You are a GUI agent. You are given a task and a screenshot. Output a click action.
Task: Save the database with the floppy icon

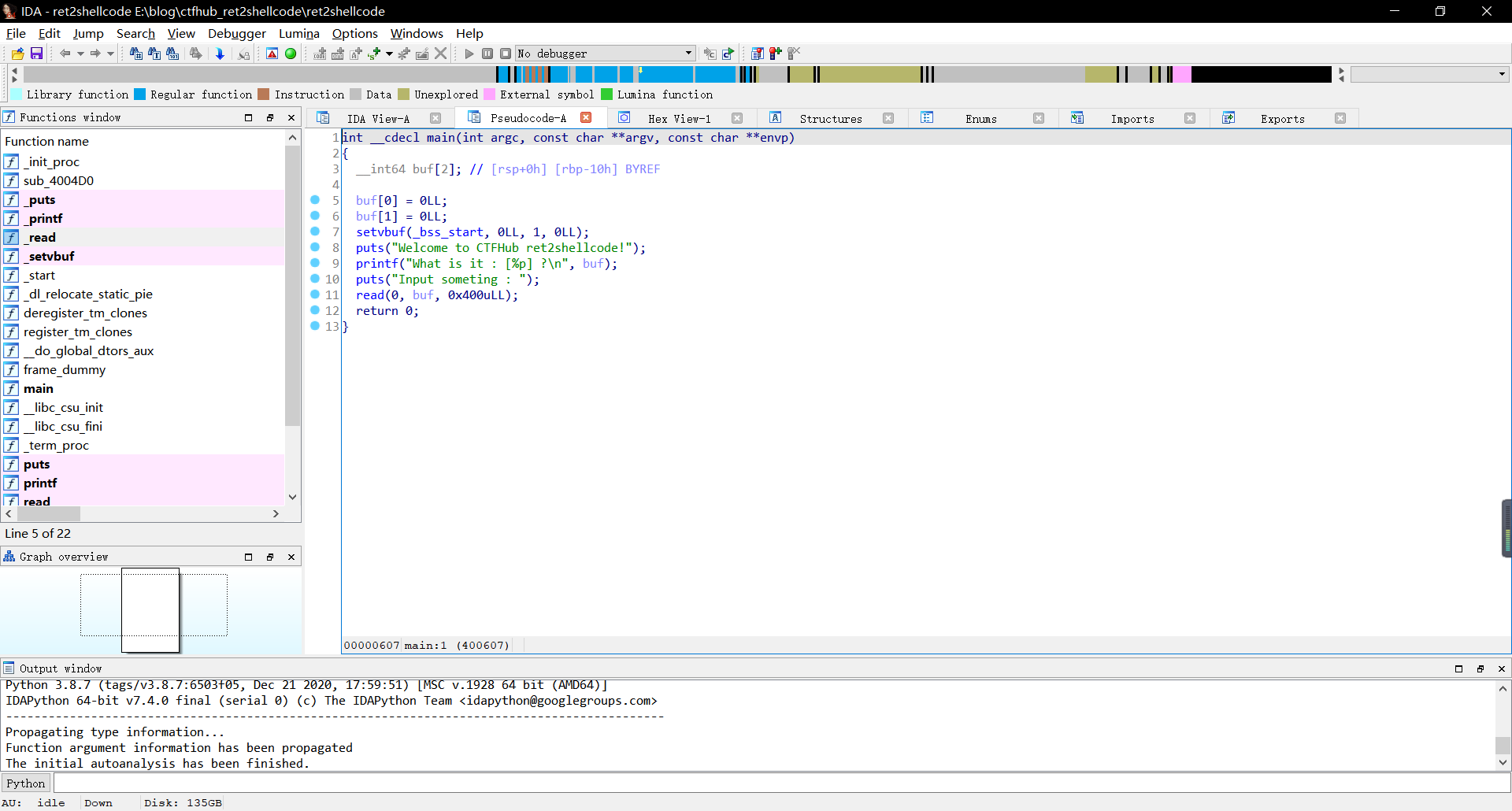pyautogui.click(x=36, y=54)
